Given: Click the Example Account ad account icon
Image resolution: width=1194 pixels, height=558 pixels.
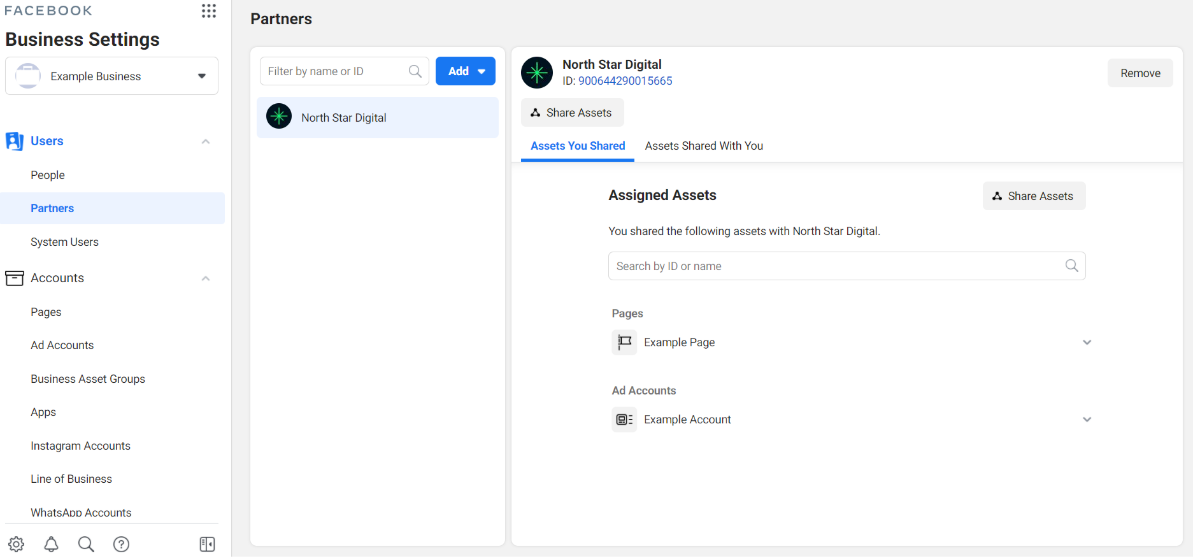Looking at the screenshot, I should point(624,419).
